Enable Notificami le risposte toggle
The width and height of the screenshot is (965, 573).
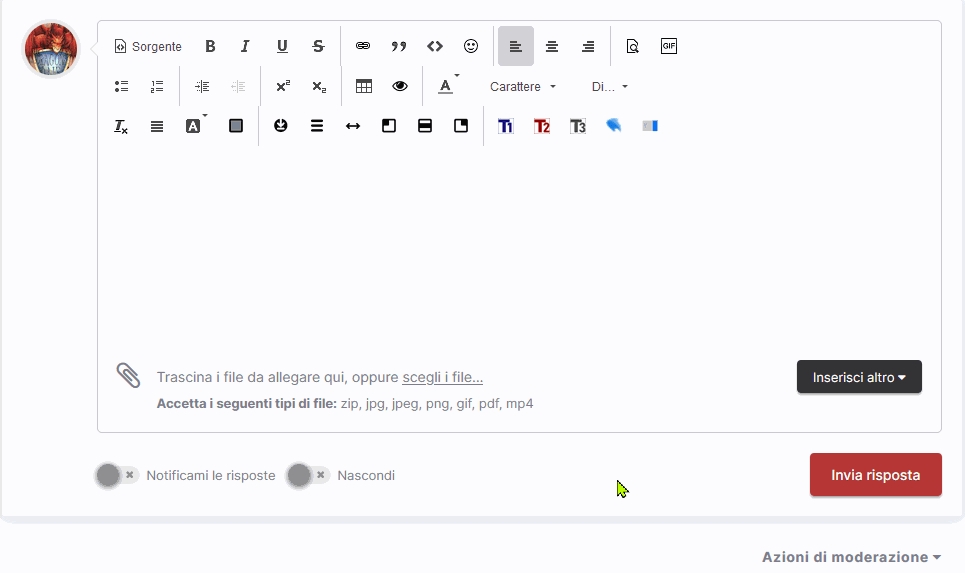117,476
